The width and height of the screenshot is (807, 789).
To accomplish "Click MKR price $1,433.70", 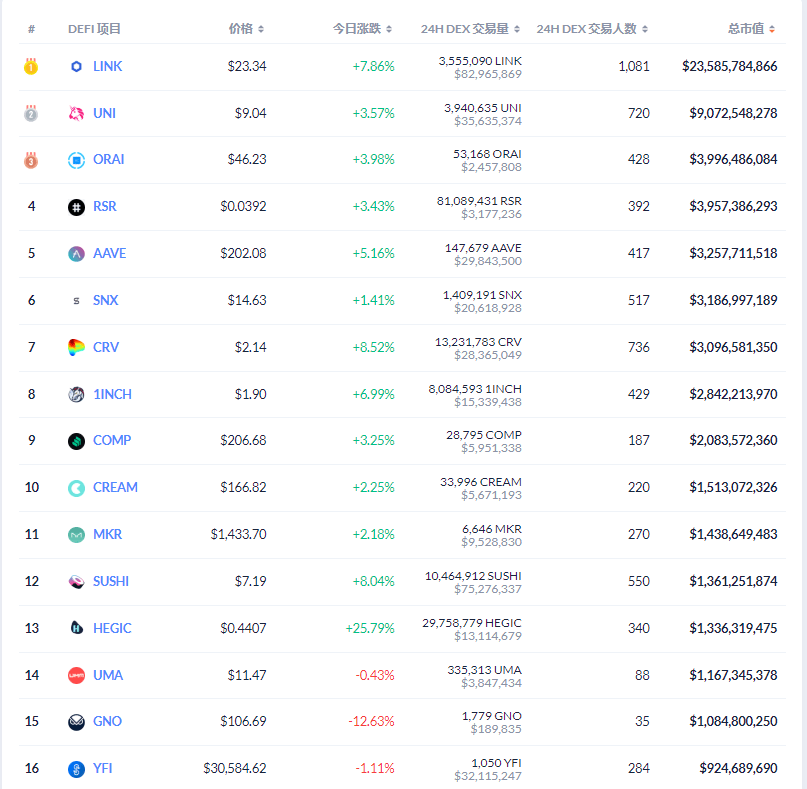I will pyautogui.click(x=238, y=534).
